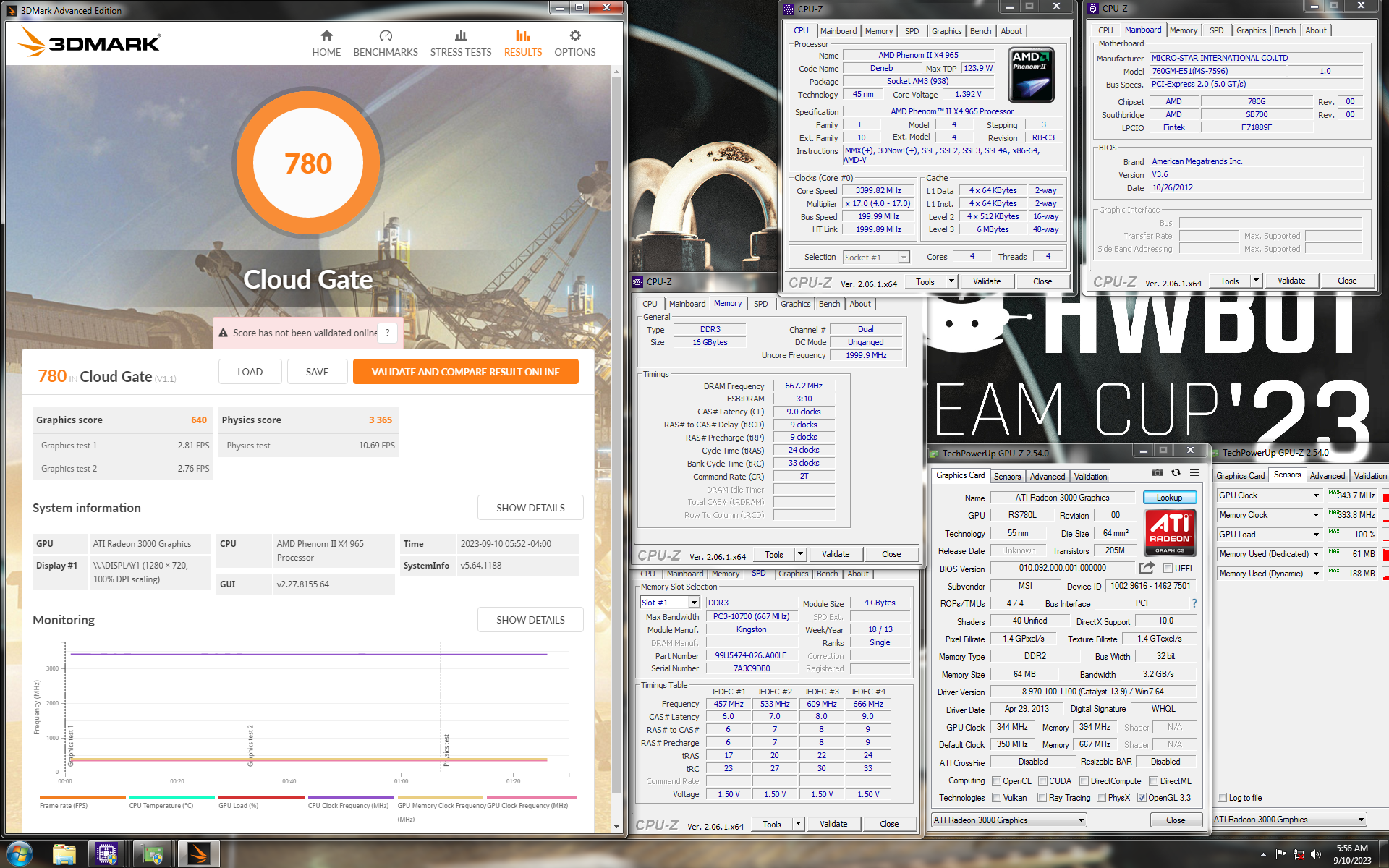This screenshot has width=1389, height=868.
Task: Open About tab in CPU-Z Memory window
Action: [860, 304]
